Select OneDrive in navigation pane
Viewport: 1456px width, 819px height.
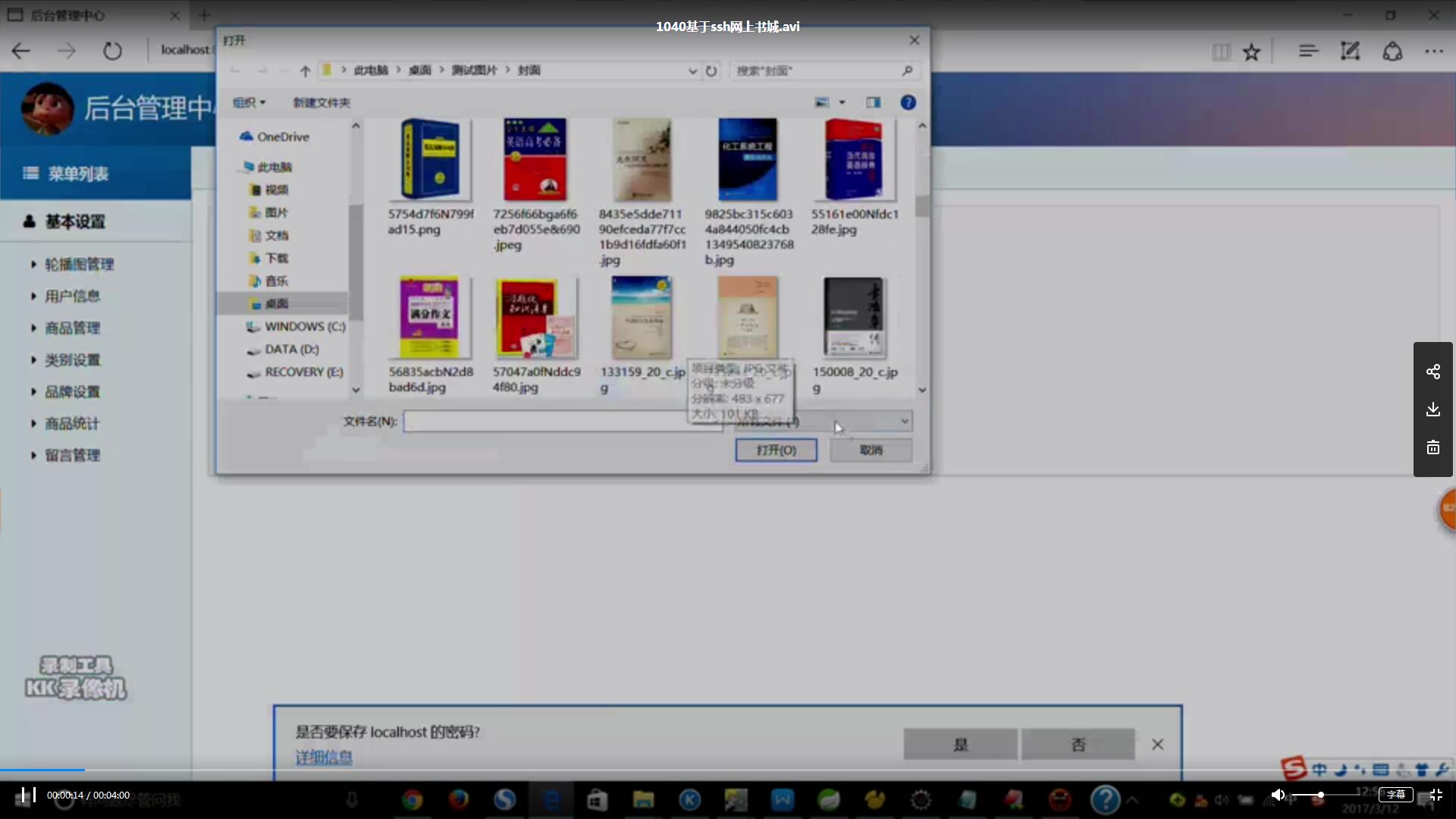pos(275,136)
